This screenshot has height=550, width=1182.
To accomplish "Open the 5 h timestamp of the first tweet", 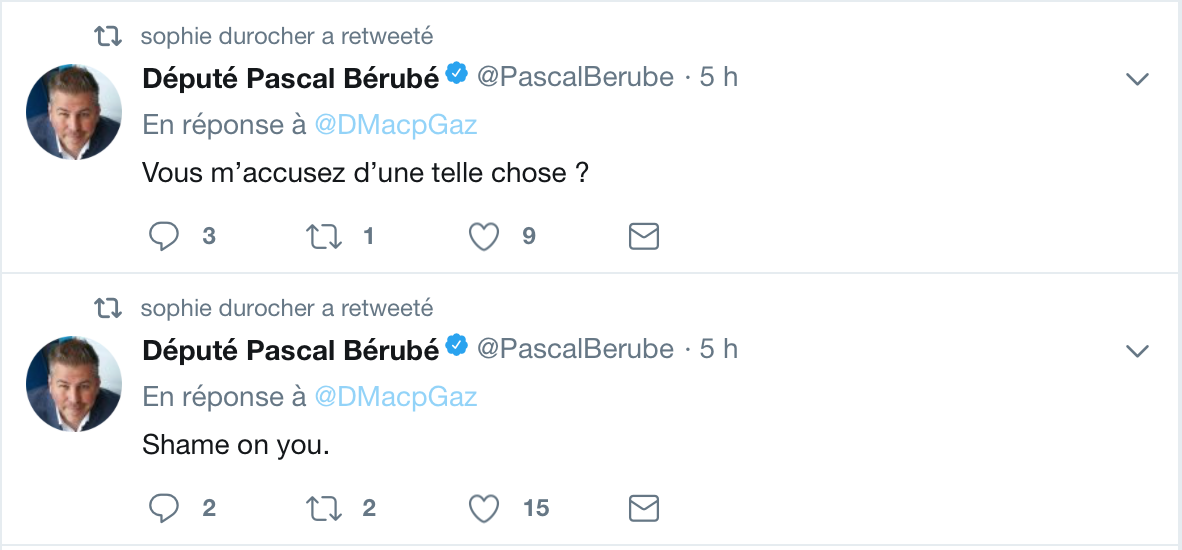I will 718,78.
